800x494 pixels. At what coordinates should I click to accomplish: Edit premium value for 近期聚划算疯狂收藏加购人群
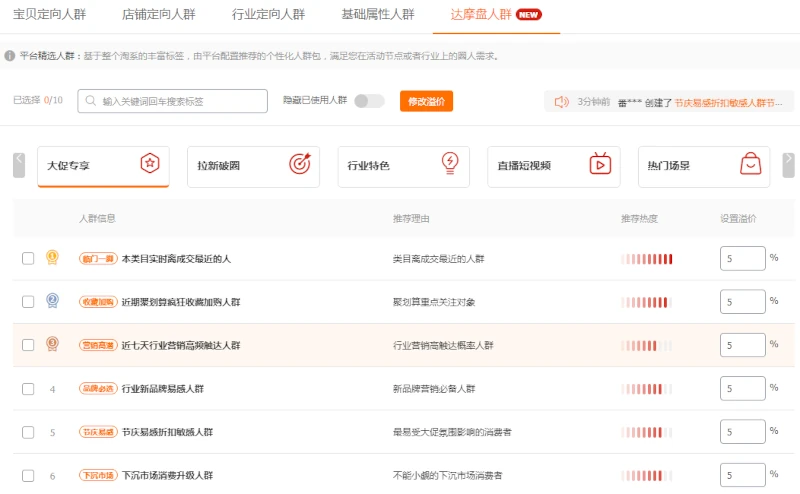742,302
